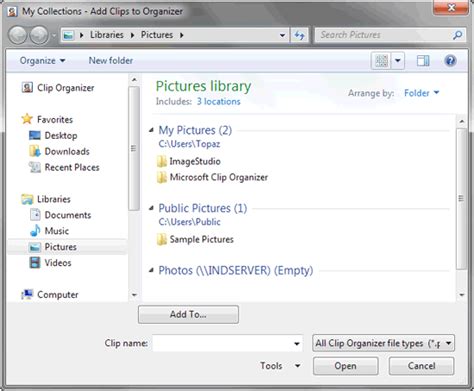Screen dimensions: 474x391
Task: Click the refresh arrows icon by address bar
Action: (x=299, y=35)
